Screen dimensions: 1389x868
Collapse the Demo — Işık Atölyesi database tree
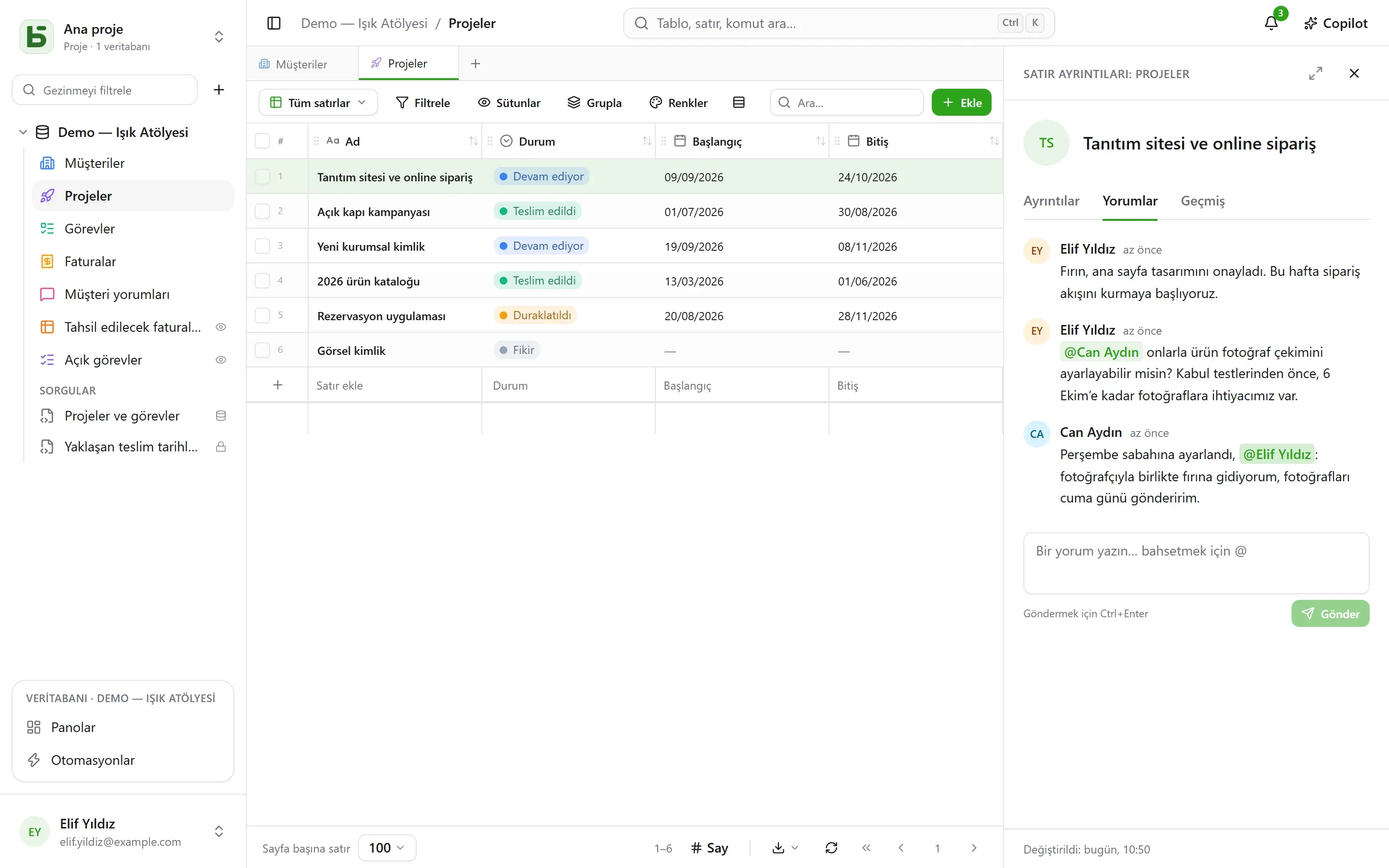click(23, 132)
